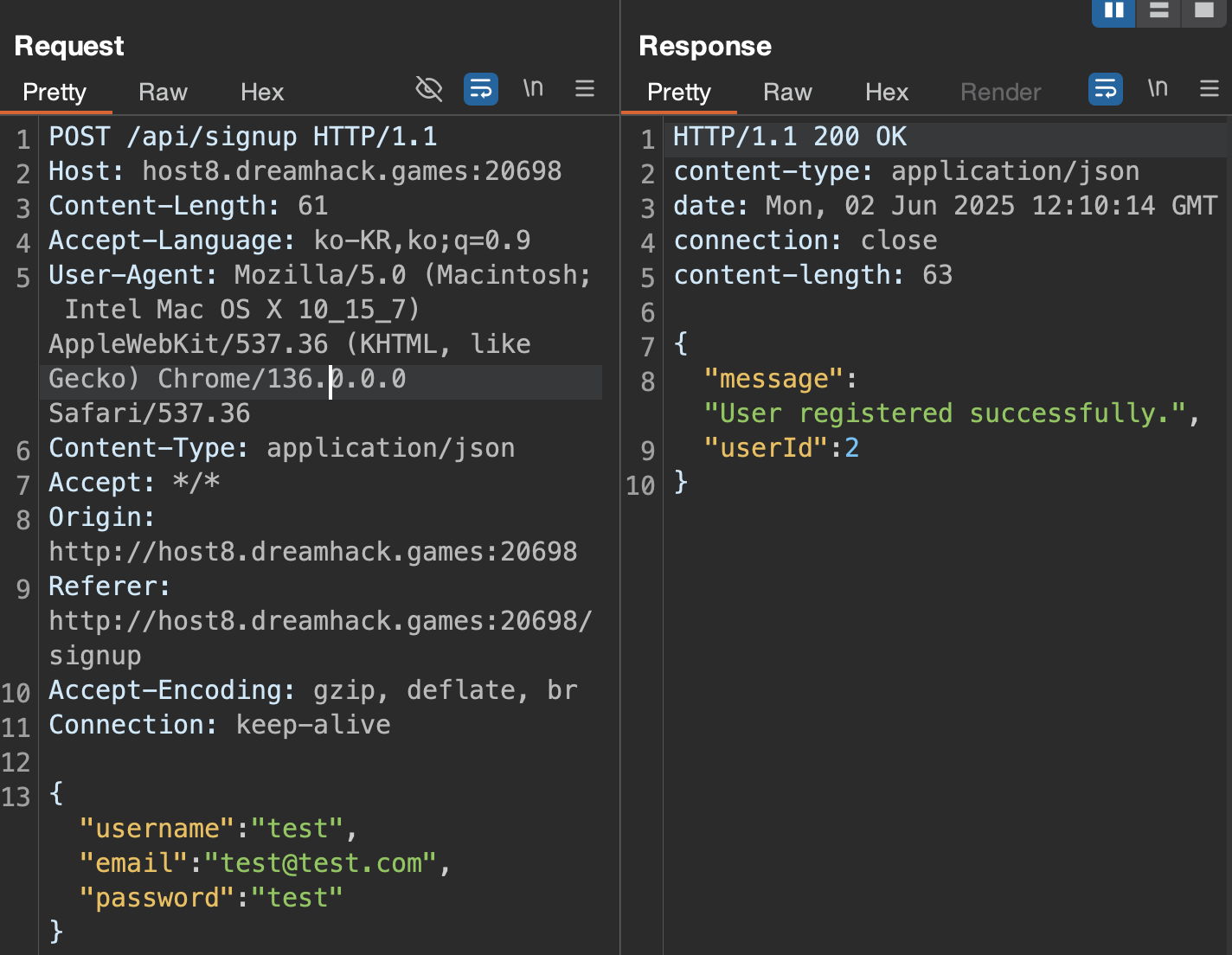Toggle hide non-printable eye icon in Request

428,88
